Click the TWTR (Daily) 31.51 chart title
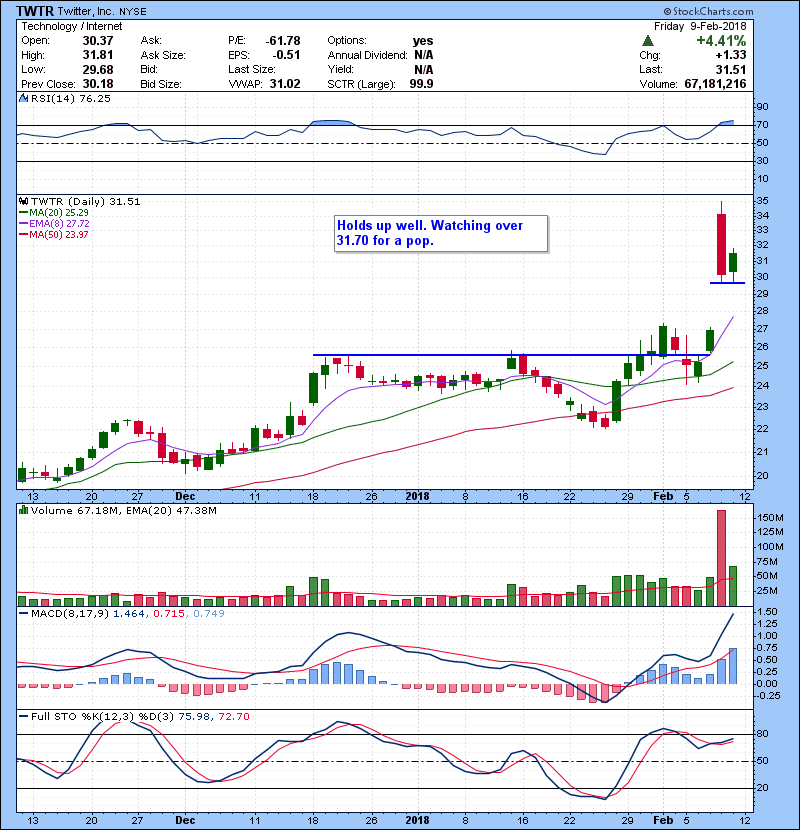 click(86, 202)
